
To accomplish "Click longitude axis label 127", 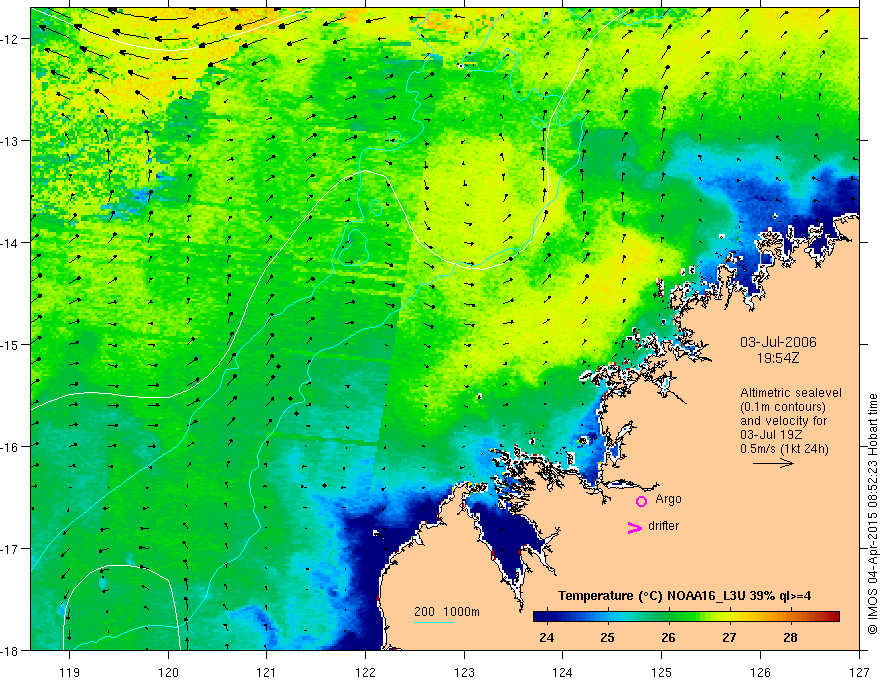I will [x=859, y=672].
